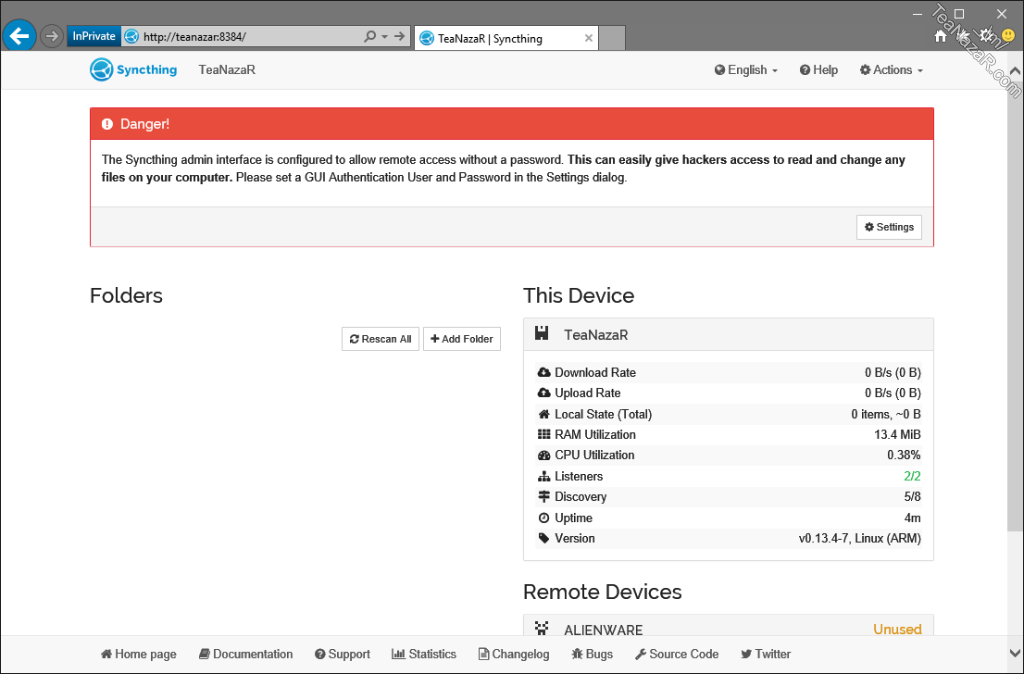Click the Upload Rate cloud icon

point(543,393)
